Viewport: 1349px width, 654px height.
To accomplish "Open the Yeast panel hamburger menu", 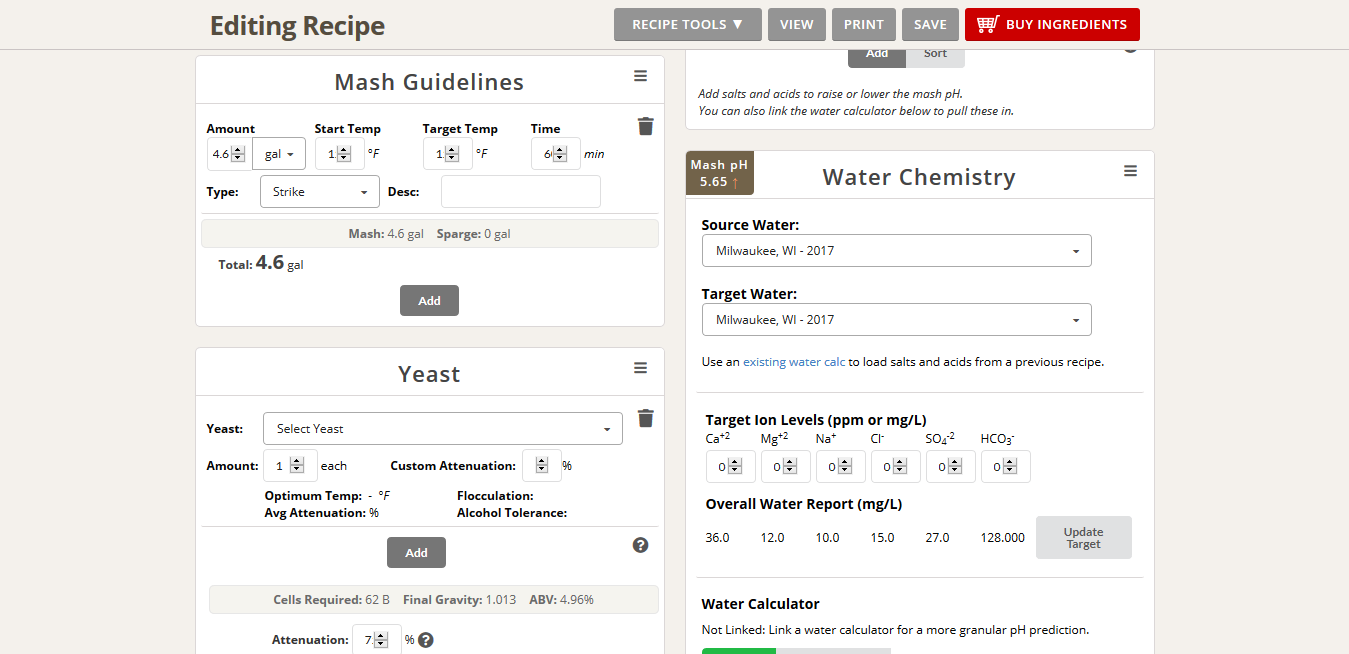I will 641,369.
